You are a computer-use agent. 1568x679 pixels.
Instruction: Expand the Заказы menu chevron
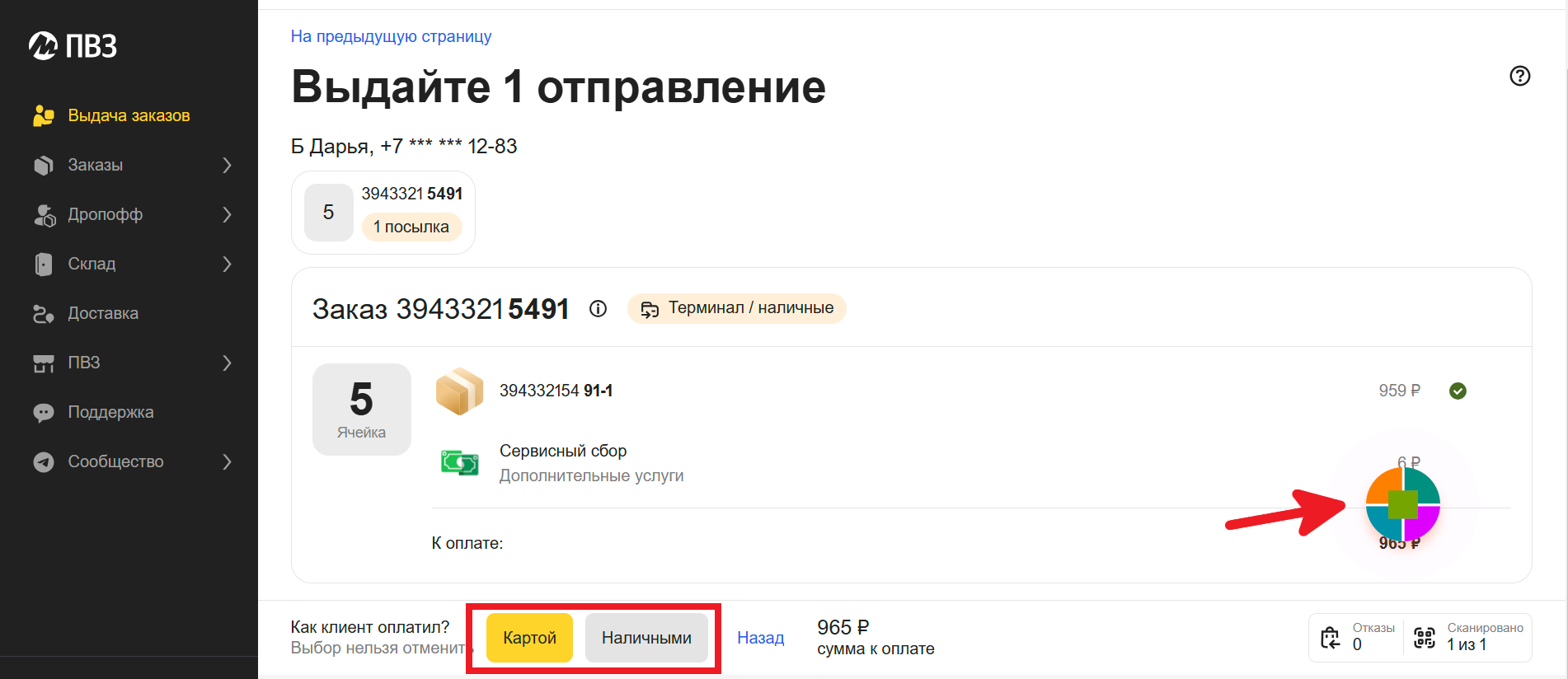point(228,166)
